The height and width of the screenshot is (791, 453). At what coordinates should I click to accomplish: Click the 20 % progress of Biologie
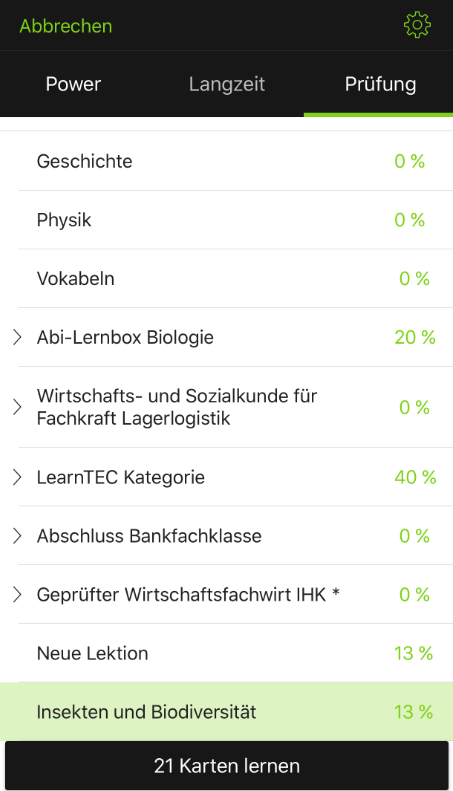[415, 337]
